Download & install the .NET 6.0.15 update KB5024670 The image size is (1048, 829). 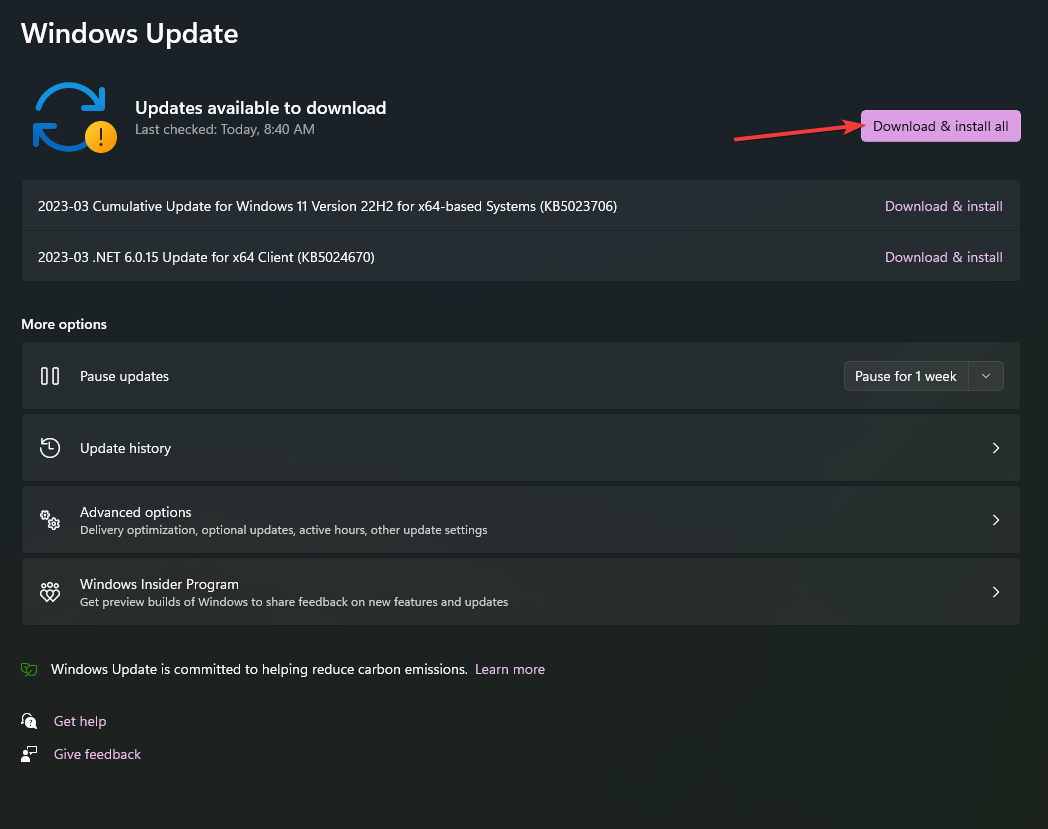(943, 257)
